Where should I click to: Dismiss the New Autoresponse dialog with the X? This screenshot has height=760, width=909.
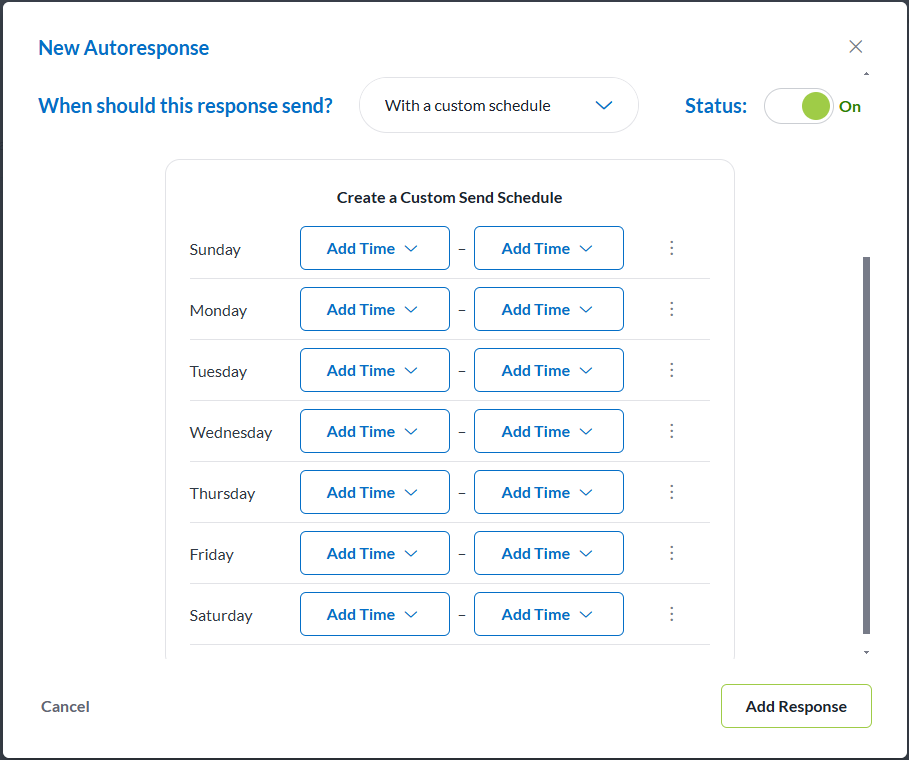856,46
